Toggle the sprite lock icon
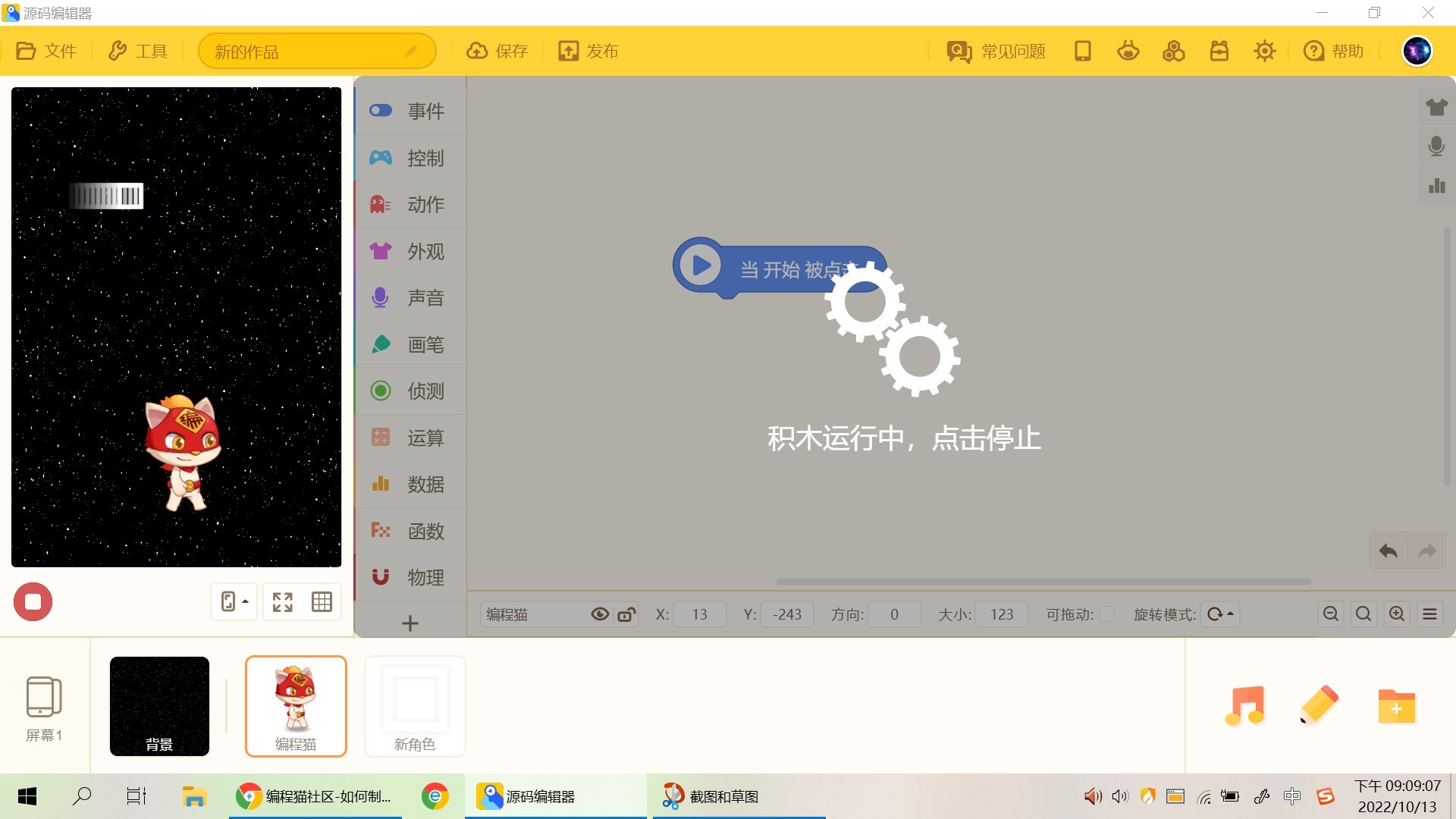The height and width of the screenshot is (819, 1456). pyautogui.click(x=626, y=614)
